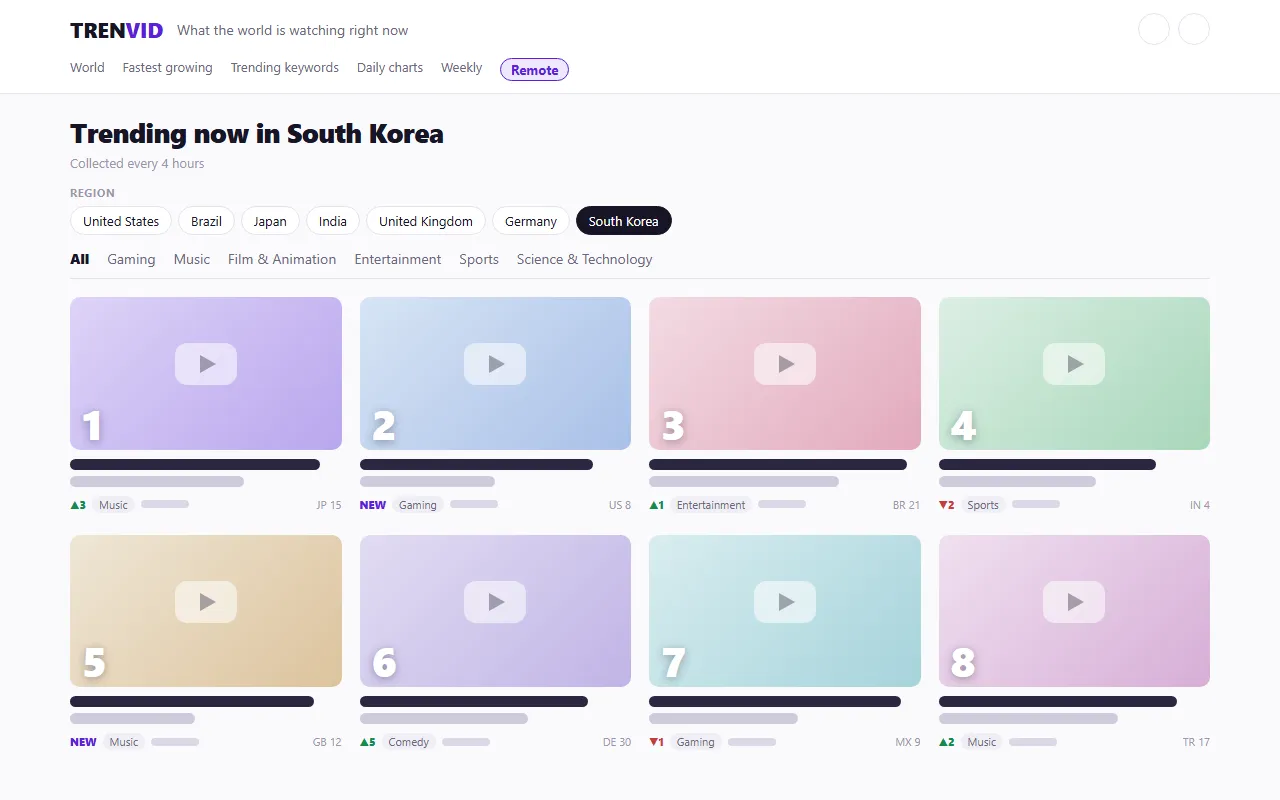This screenshot has height=800, width=1280.
Task: Open the World nav link
Action: point(87,68)
